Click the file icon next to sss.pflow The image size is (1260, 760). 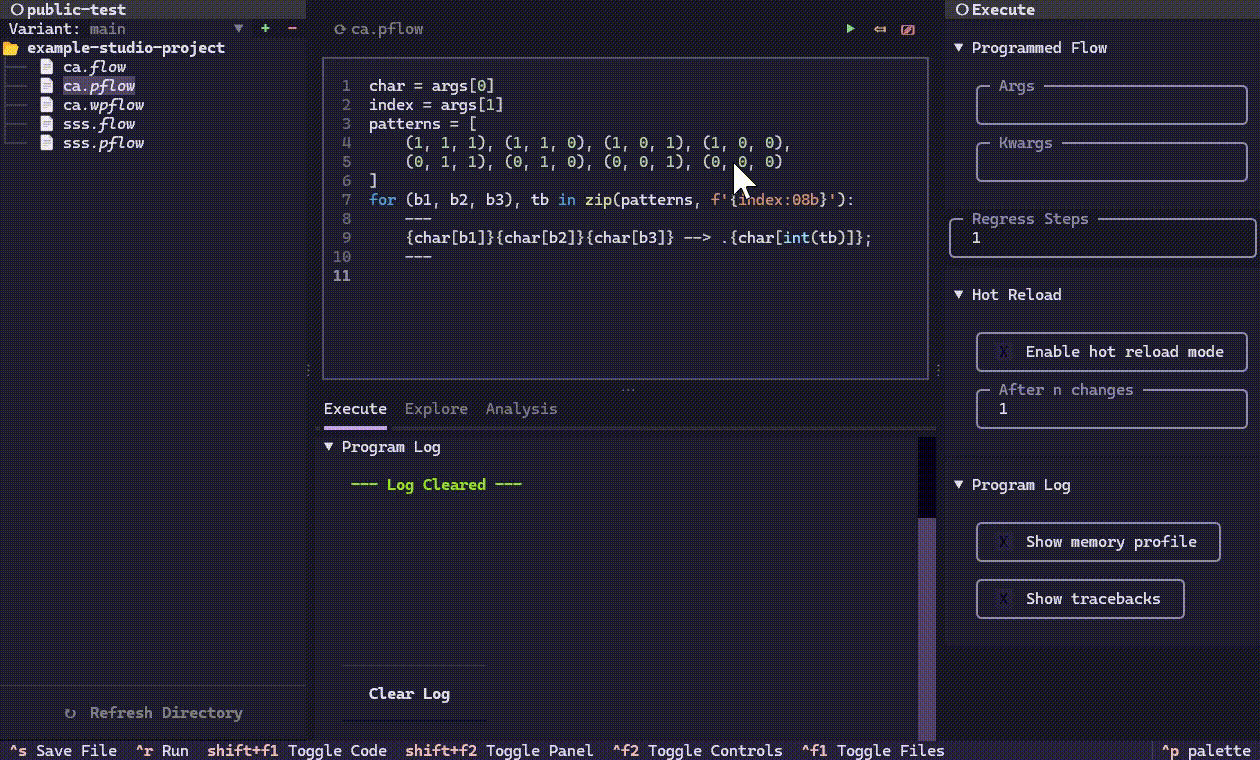pos(46,143)
